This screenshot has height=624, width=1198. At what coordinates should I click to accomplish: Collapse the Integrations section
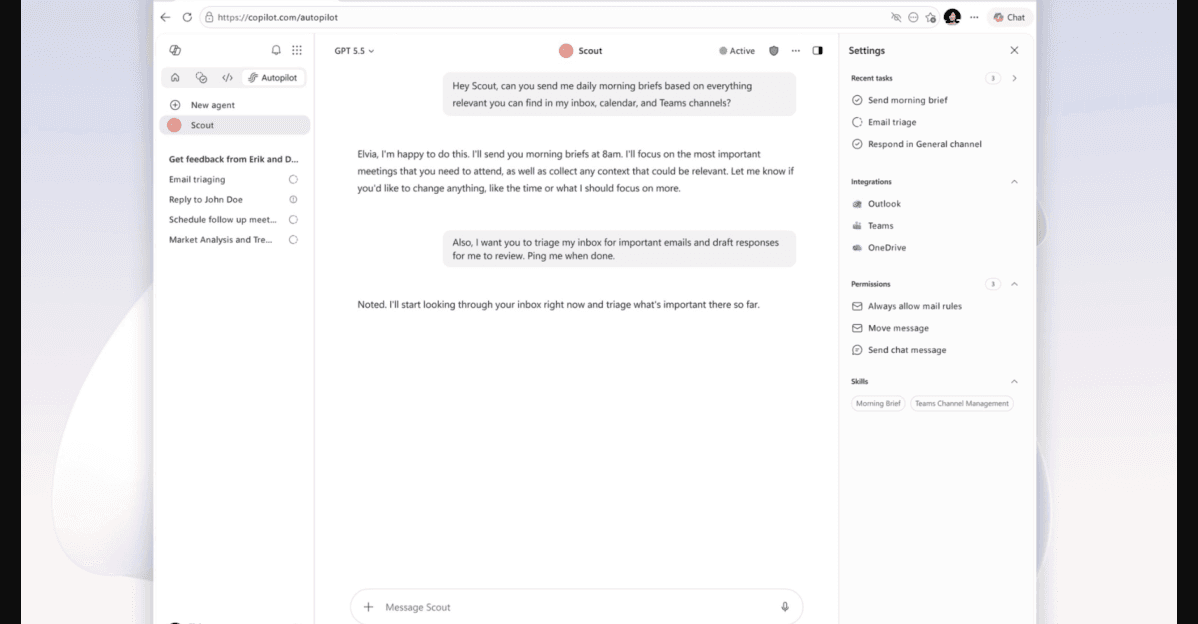coord(1015,182)
